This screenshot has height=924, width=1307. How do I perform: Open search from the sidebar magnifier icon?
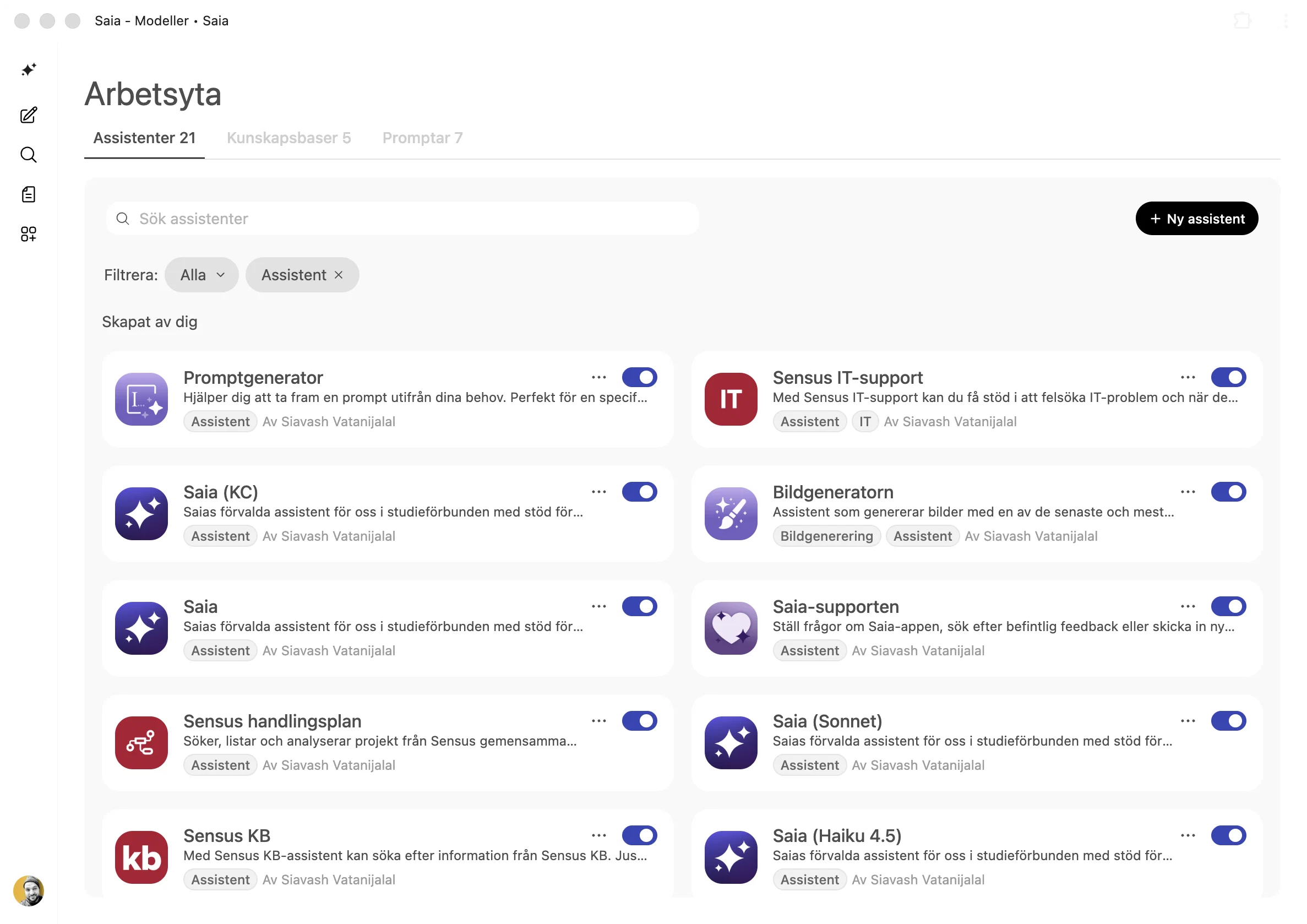[29, 155]
